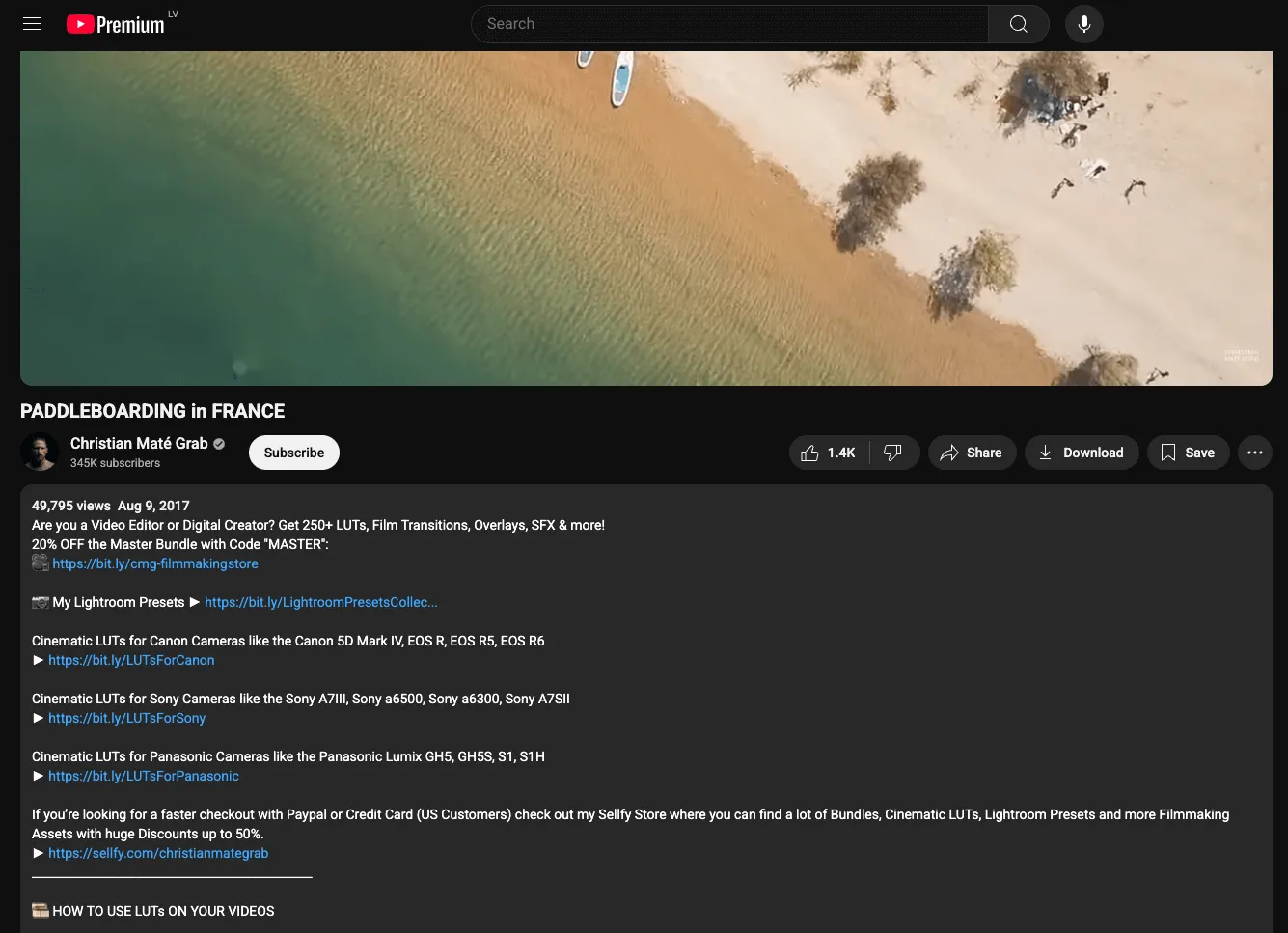Save video to a playlist

tap(1188, 453)
